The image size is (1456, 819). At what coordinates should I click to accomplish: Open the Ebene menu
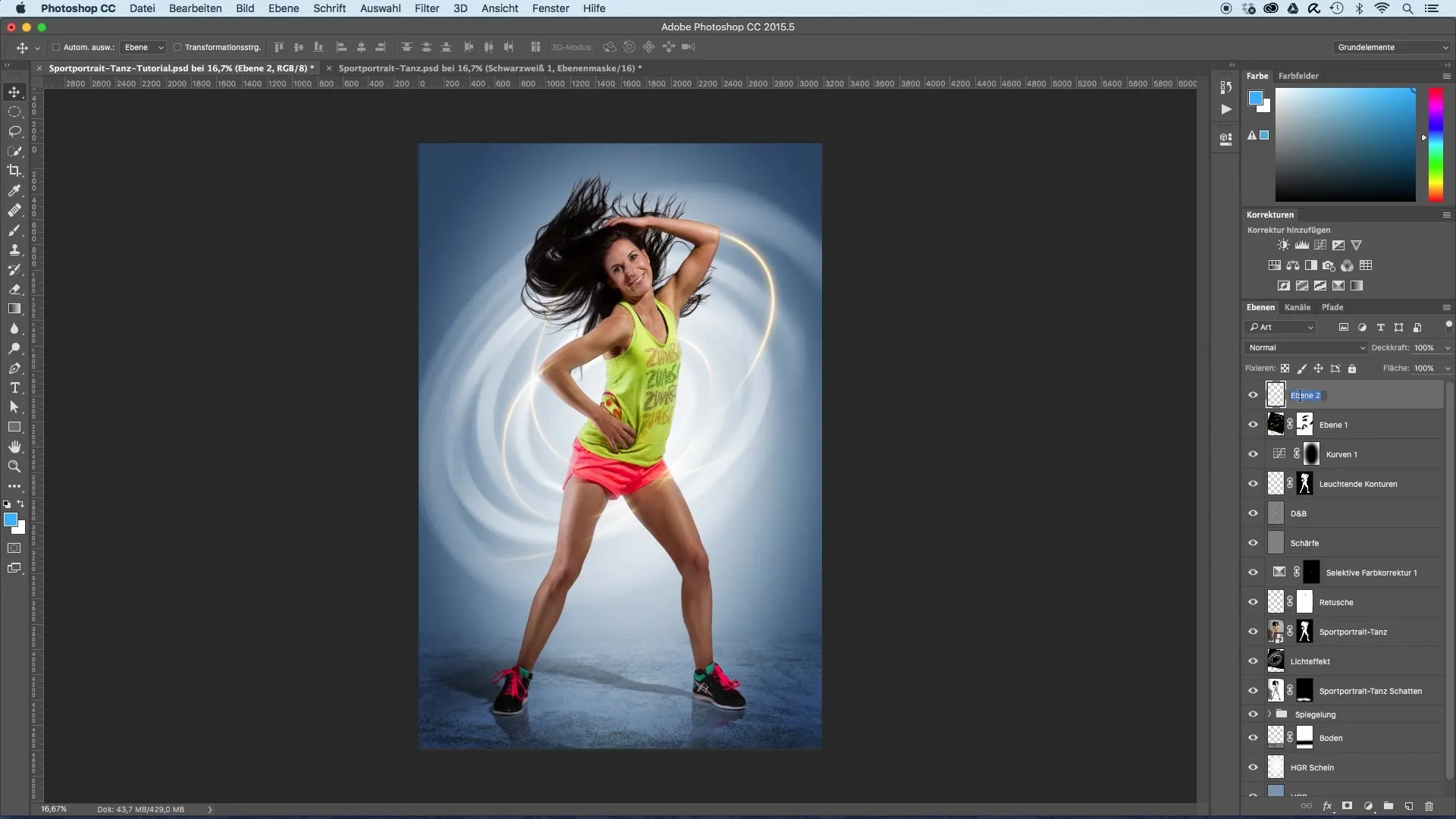pos(284,8)
